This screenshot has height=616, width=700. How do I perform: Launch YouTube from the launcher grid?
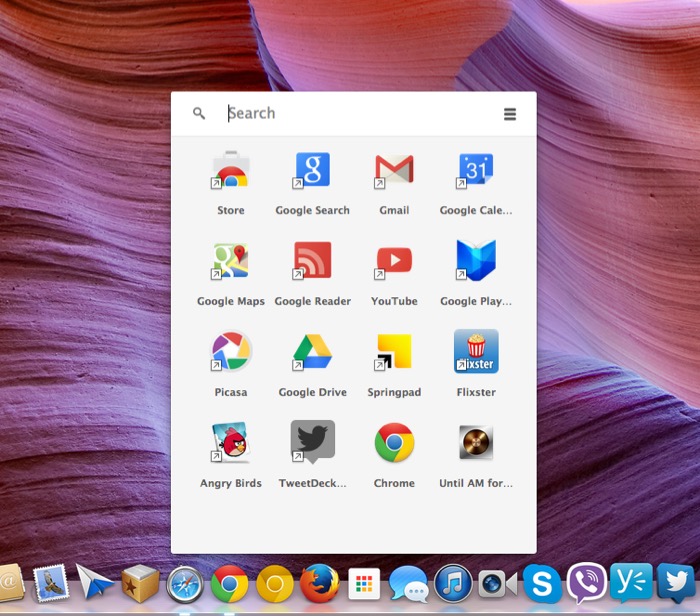pos(394,261)
